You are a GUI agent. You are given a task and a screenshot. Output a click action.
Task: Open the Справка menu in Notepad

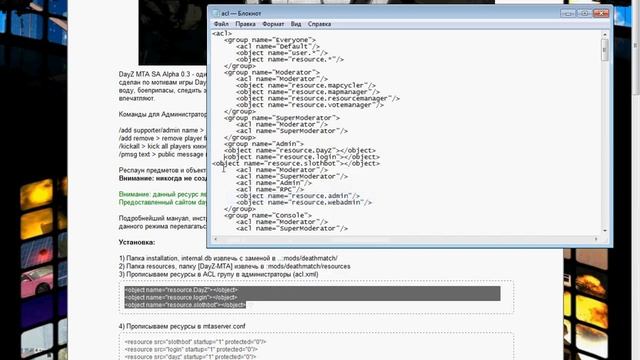[x=319, y=24]
